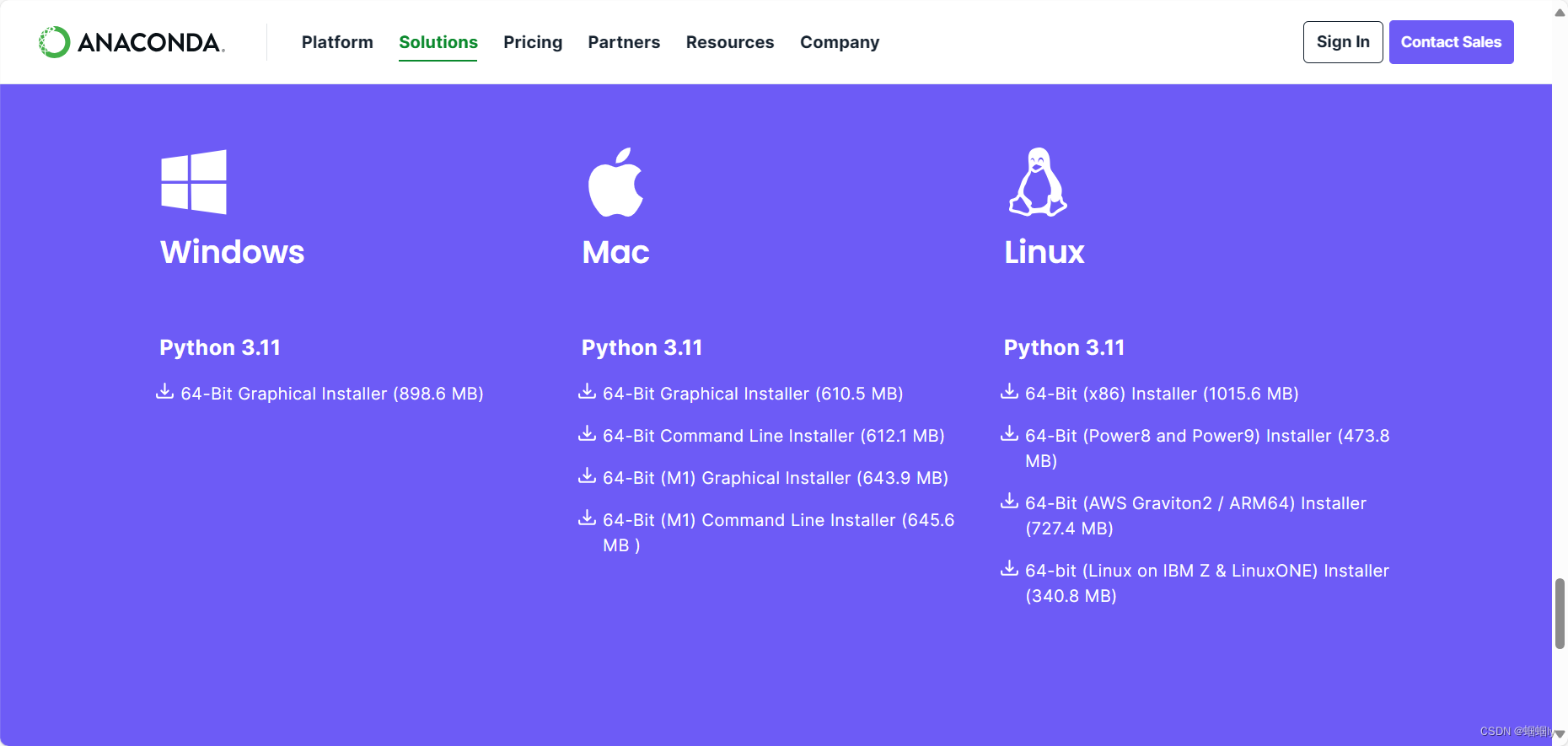Image resolution: width=1568 pixels, height=746 pixels.
Task: Click the scrollbar down arrow
Action: click(1560, 734)
